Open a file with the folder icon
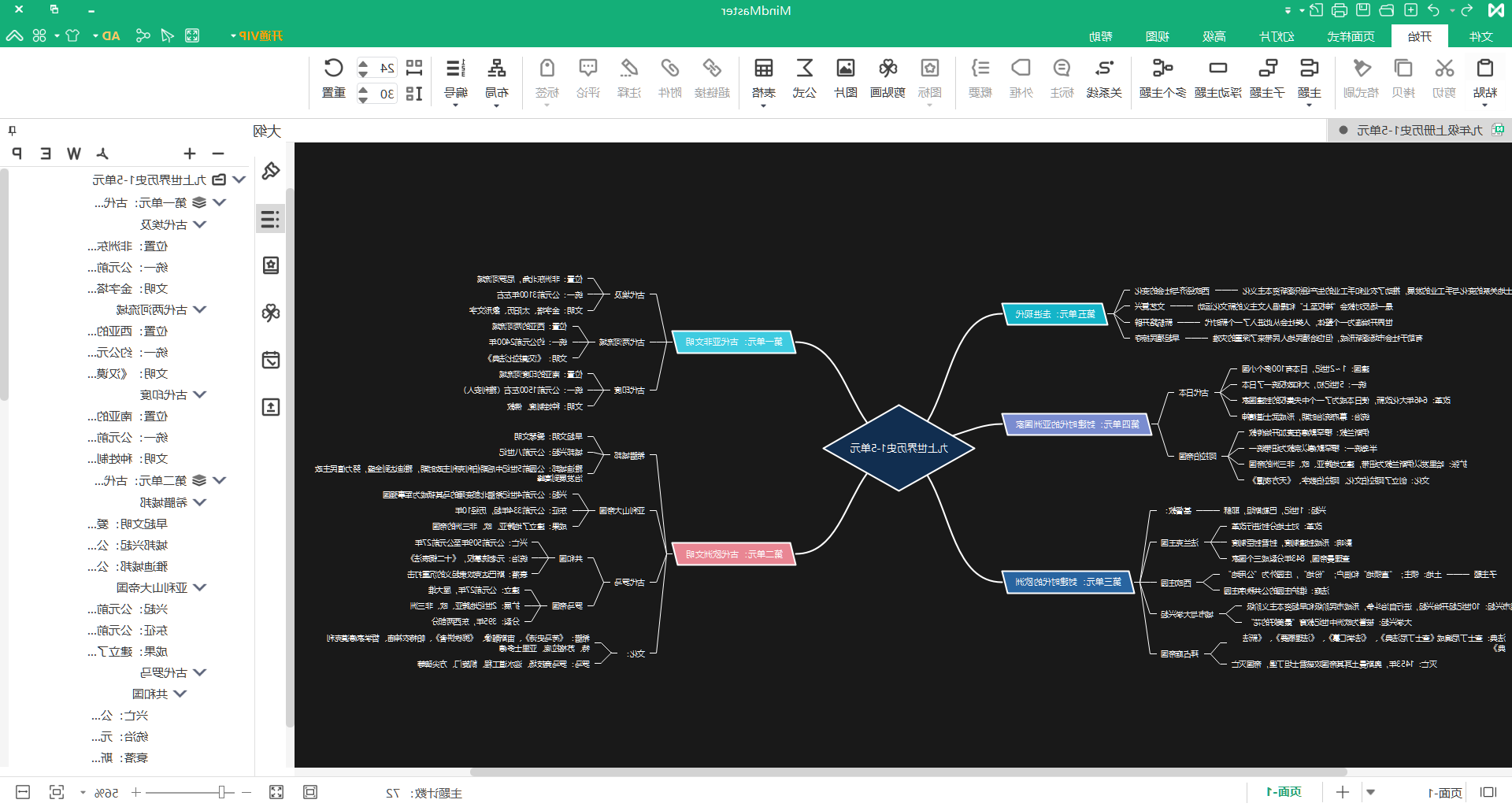This screenshot has height=807, width=1512. point(1387,10)
